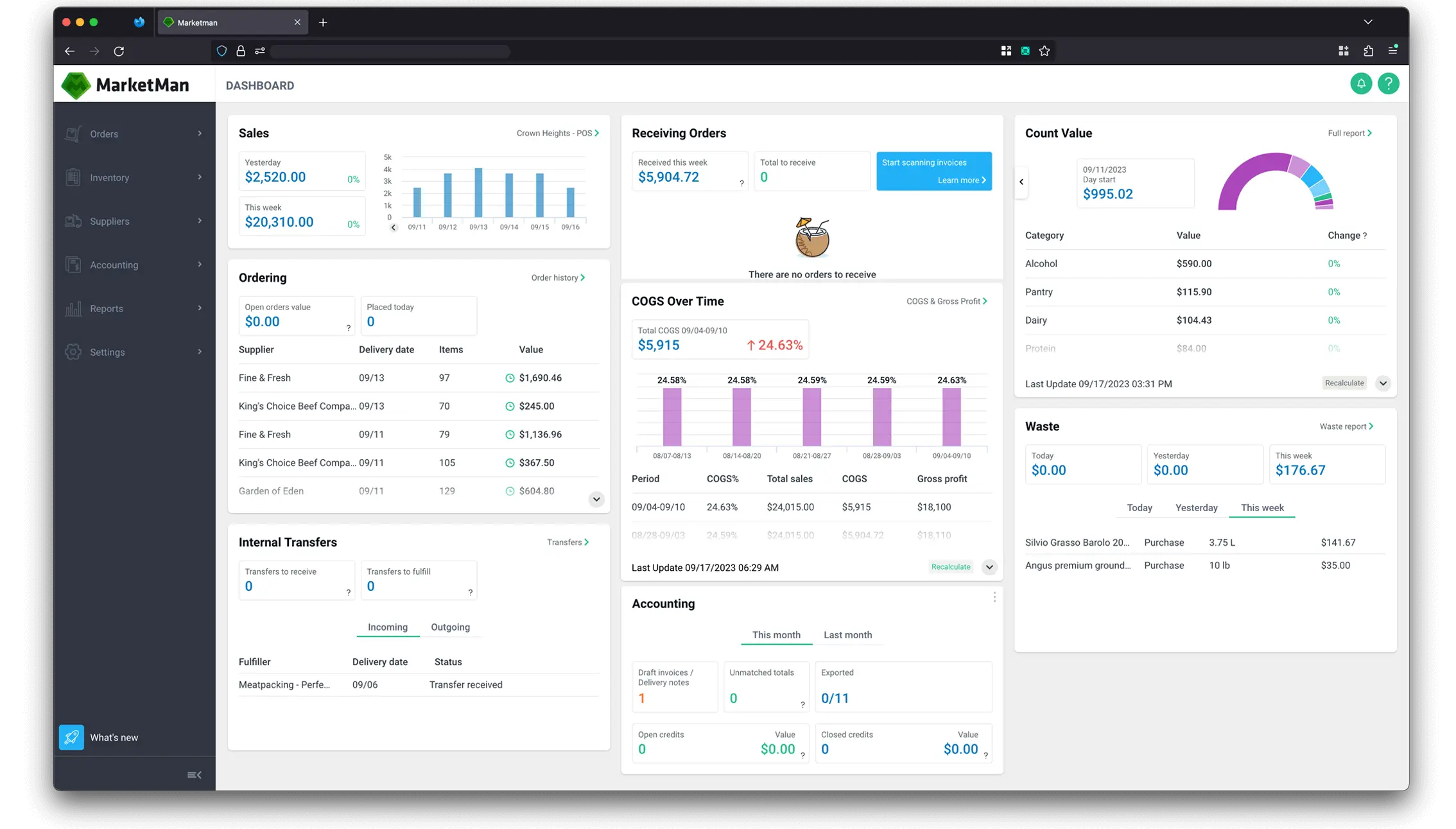
Task: Expand the Ordering supplier list chevron
Action: tap(596, 499)
